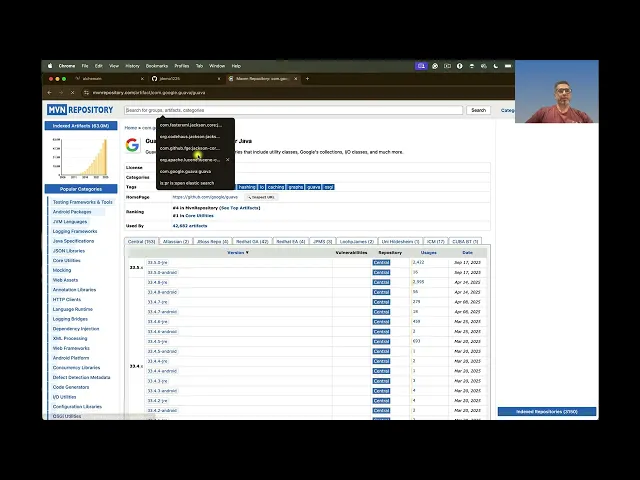Open Testing Frameworks & Tools category
Viewport: 640px width, 480px height.
82,202
